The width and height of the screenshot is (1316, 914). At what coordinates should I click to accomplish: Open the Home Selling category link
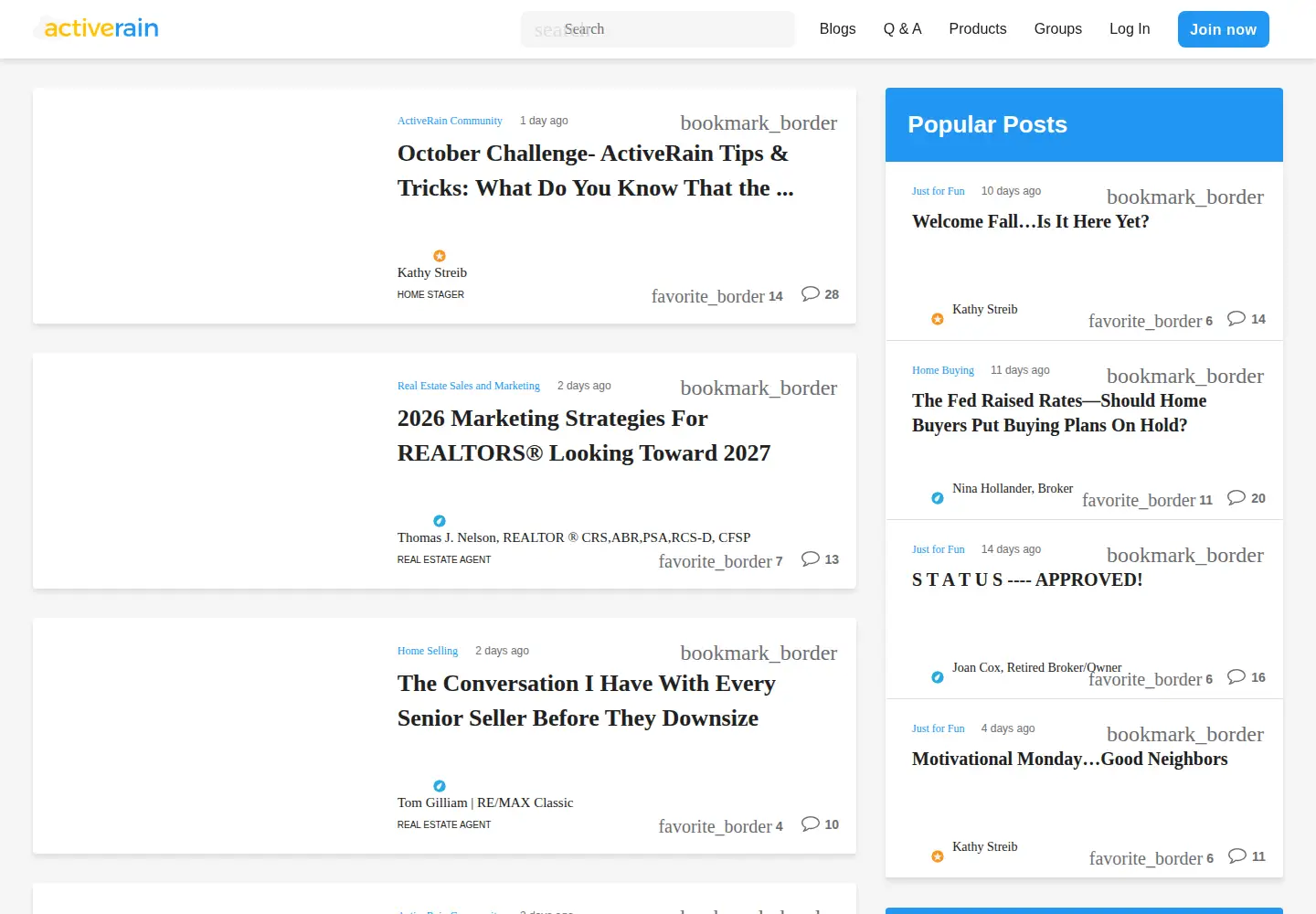pyautogui.click(x=428, y=651)
